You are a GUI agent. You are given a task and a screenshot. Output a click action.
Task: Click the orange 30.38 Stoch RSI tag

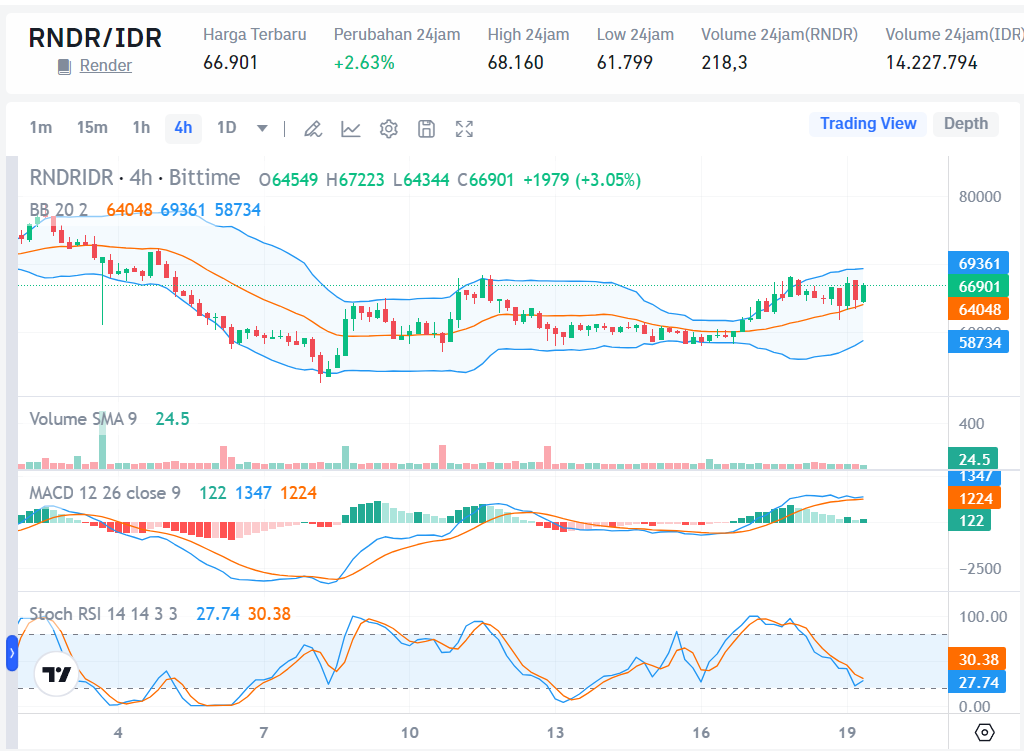coord(978,660)
